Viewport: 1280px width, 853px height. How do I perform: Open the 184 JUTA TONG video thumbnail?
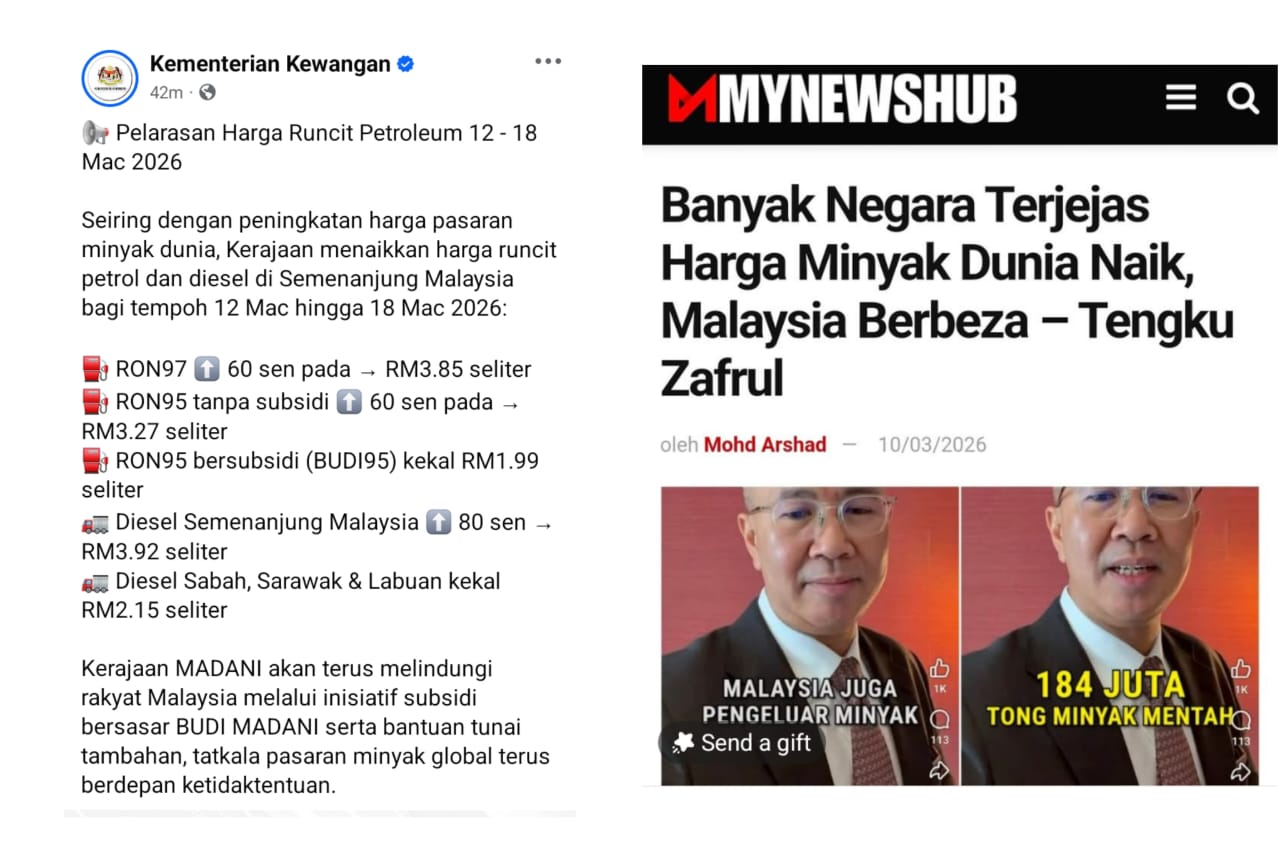coord(1110,636)
